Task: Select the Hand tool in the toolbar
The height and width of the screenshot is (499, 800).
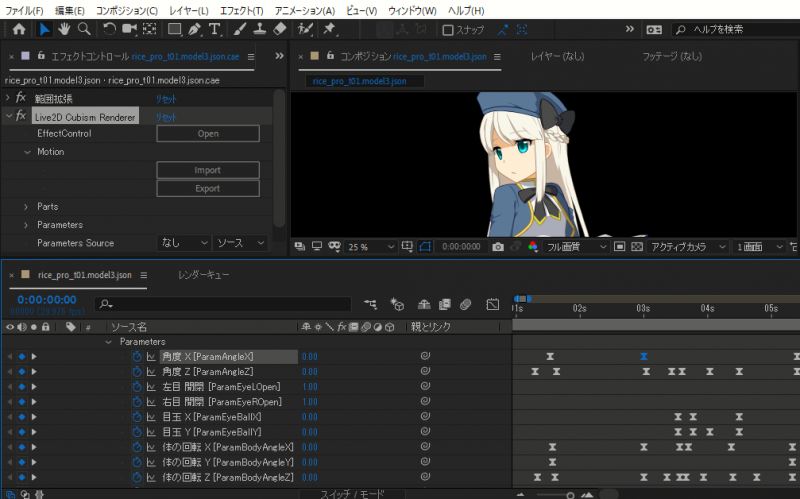Action: (x=65, y=29)
